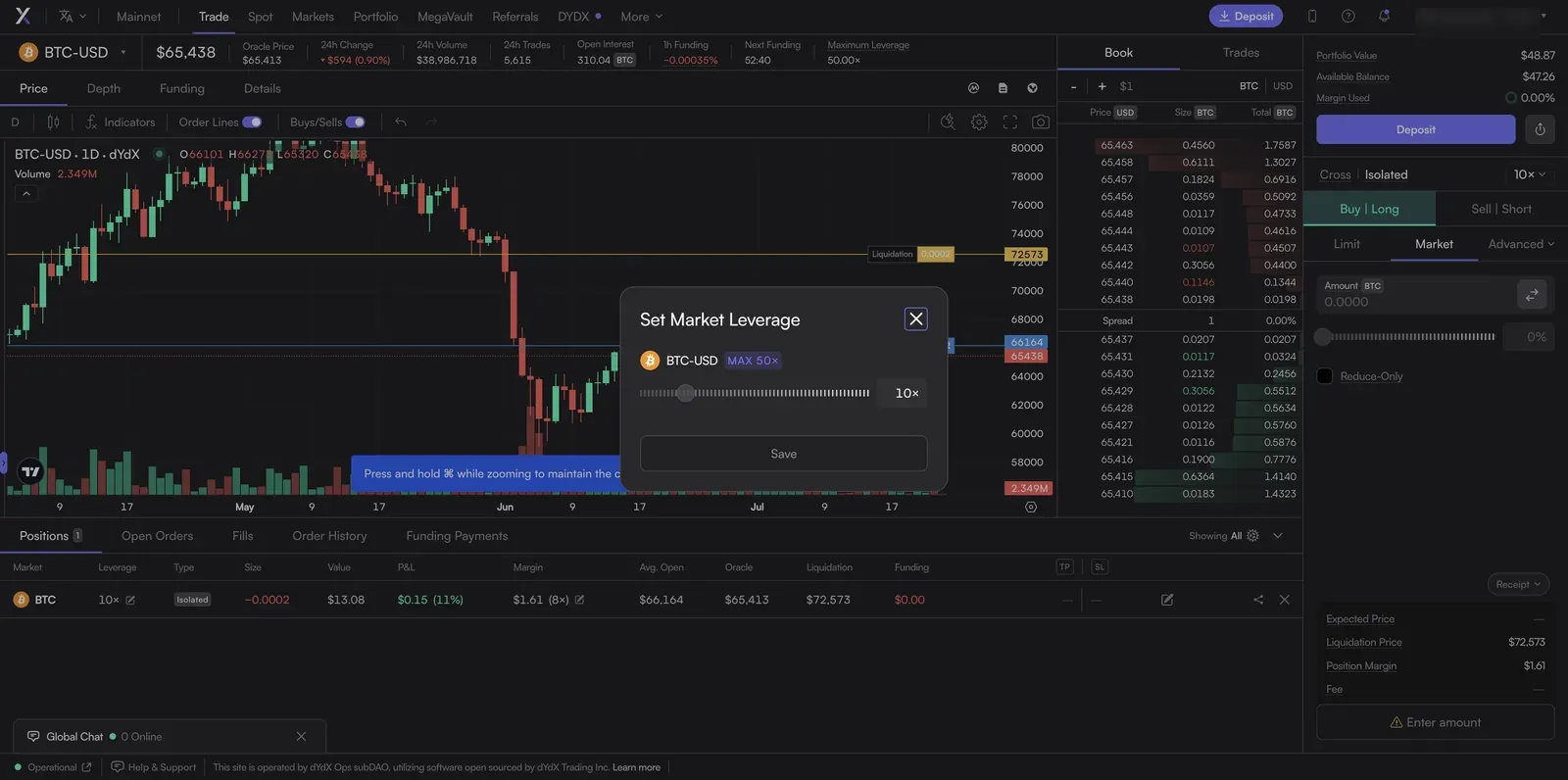Go to the Markets page
The height and width of the screenshot is (780, 1568).
[313, 16]
